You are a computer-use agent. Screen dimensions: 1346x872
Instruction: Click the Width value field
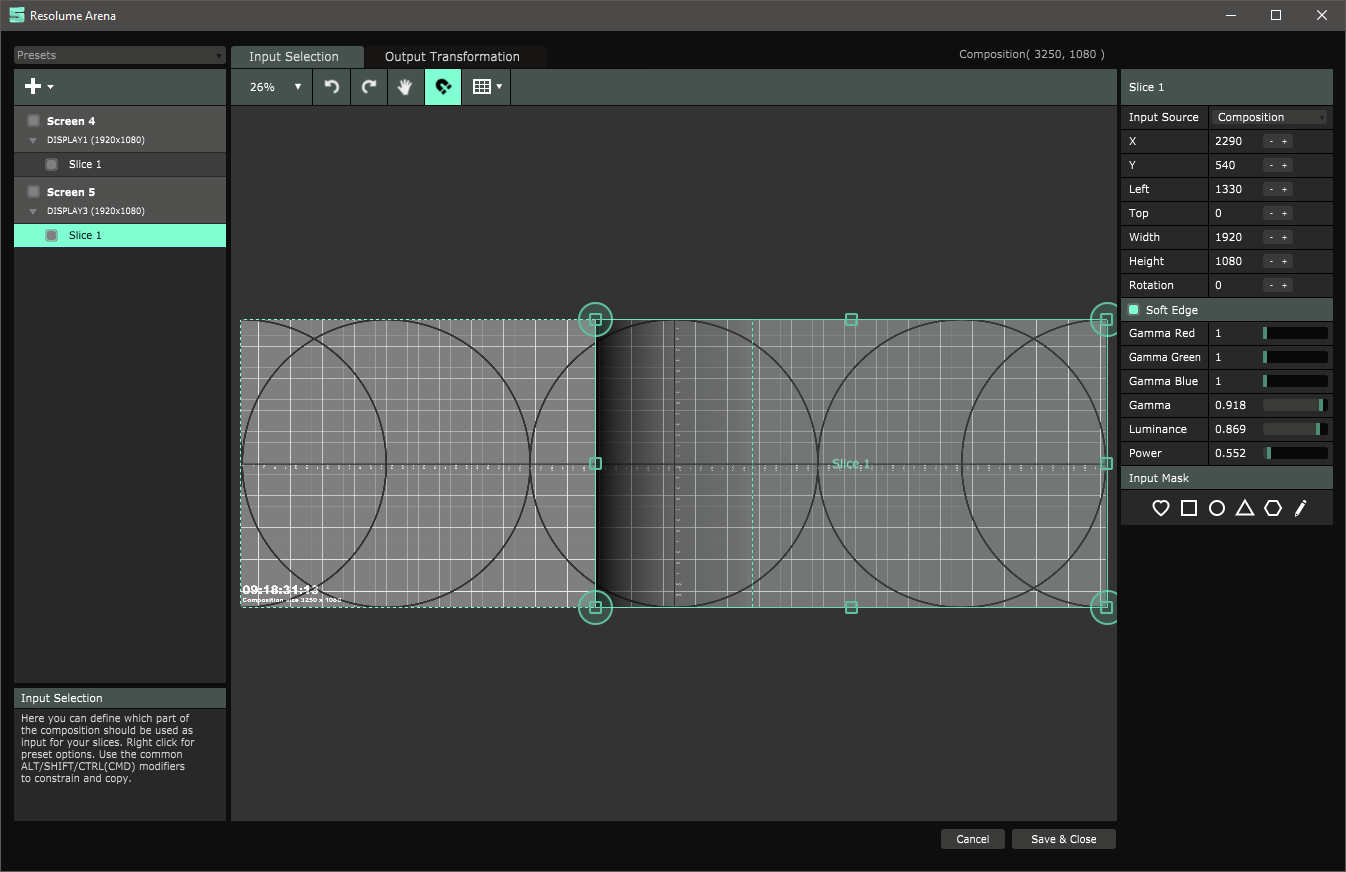tap(1234, 237)
